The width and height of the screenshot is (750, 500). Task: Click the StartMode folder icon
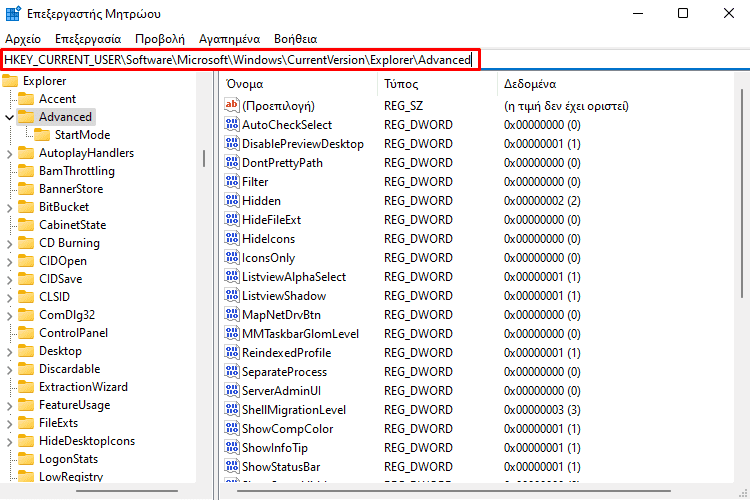(x=42, y=135)
